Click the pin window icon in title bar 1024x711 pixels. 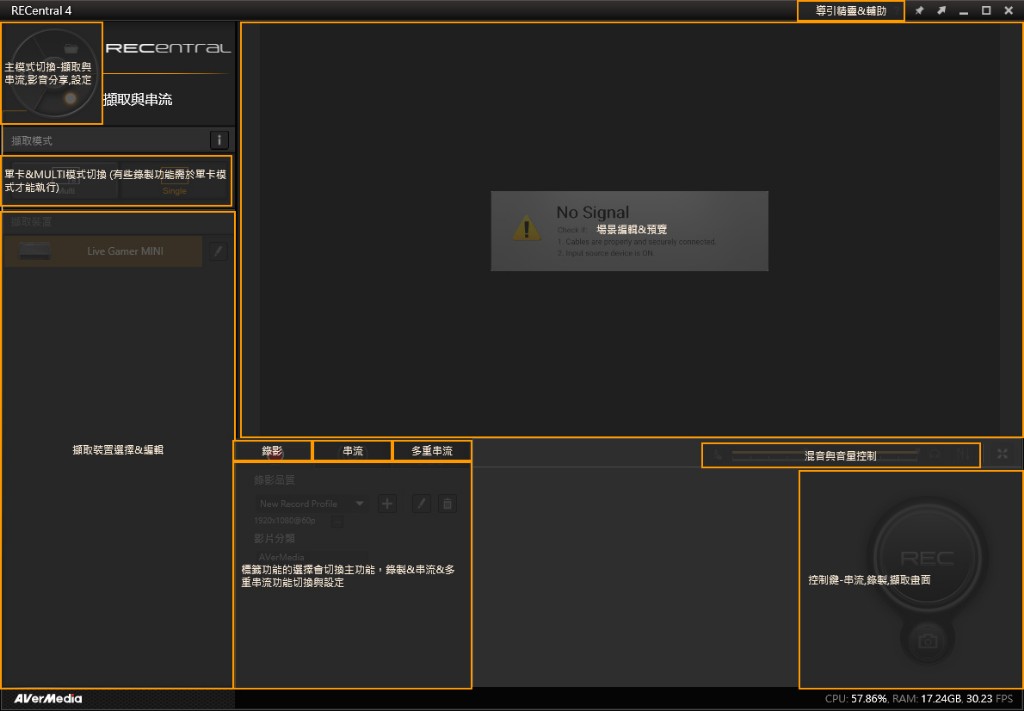click(x=920, y=10)
